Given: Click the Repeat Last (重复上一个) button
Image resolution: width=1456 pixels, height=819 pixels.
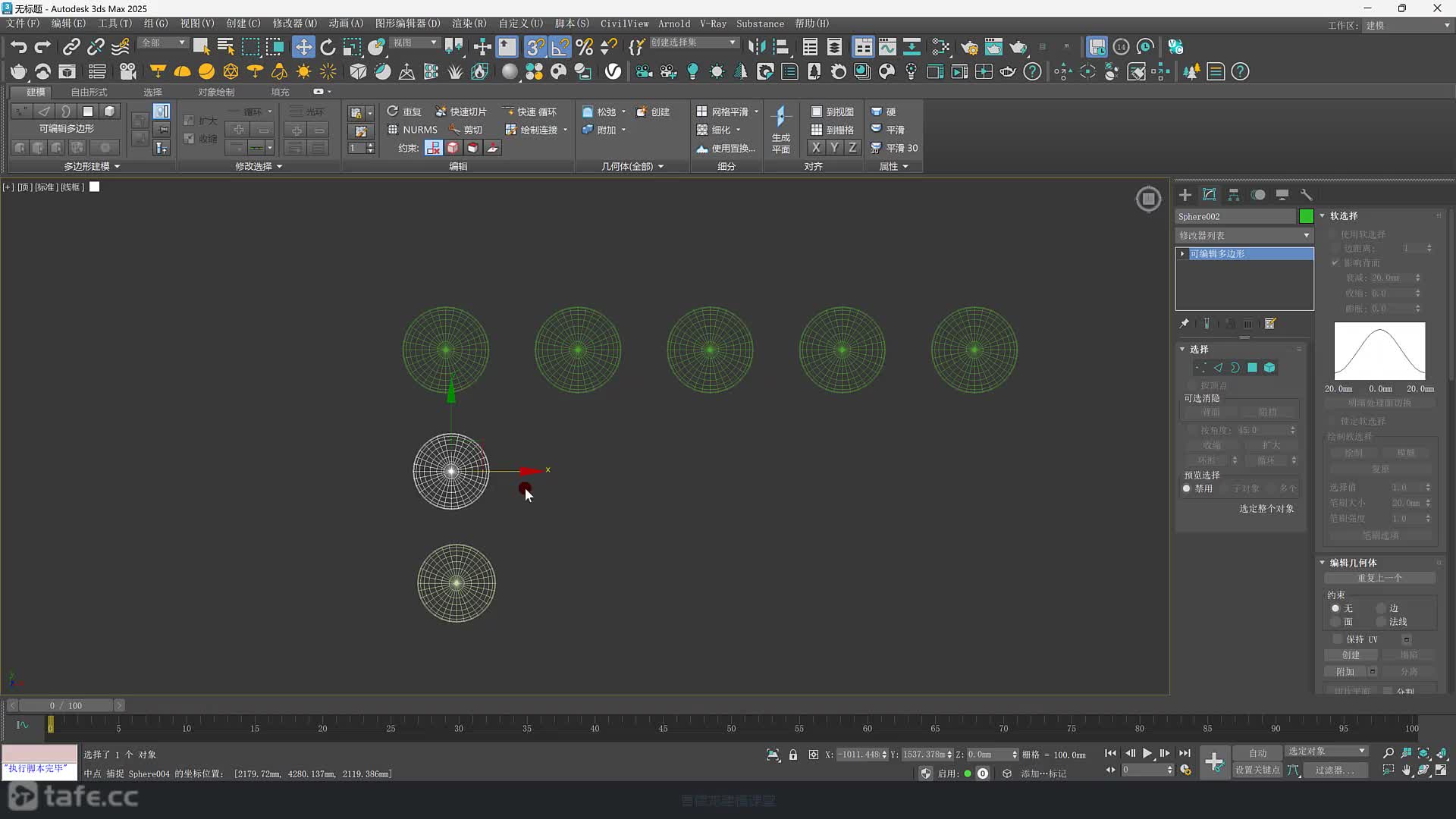Looking at the screenshot, I should (x=1379, y=578).
